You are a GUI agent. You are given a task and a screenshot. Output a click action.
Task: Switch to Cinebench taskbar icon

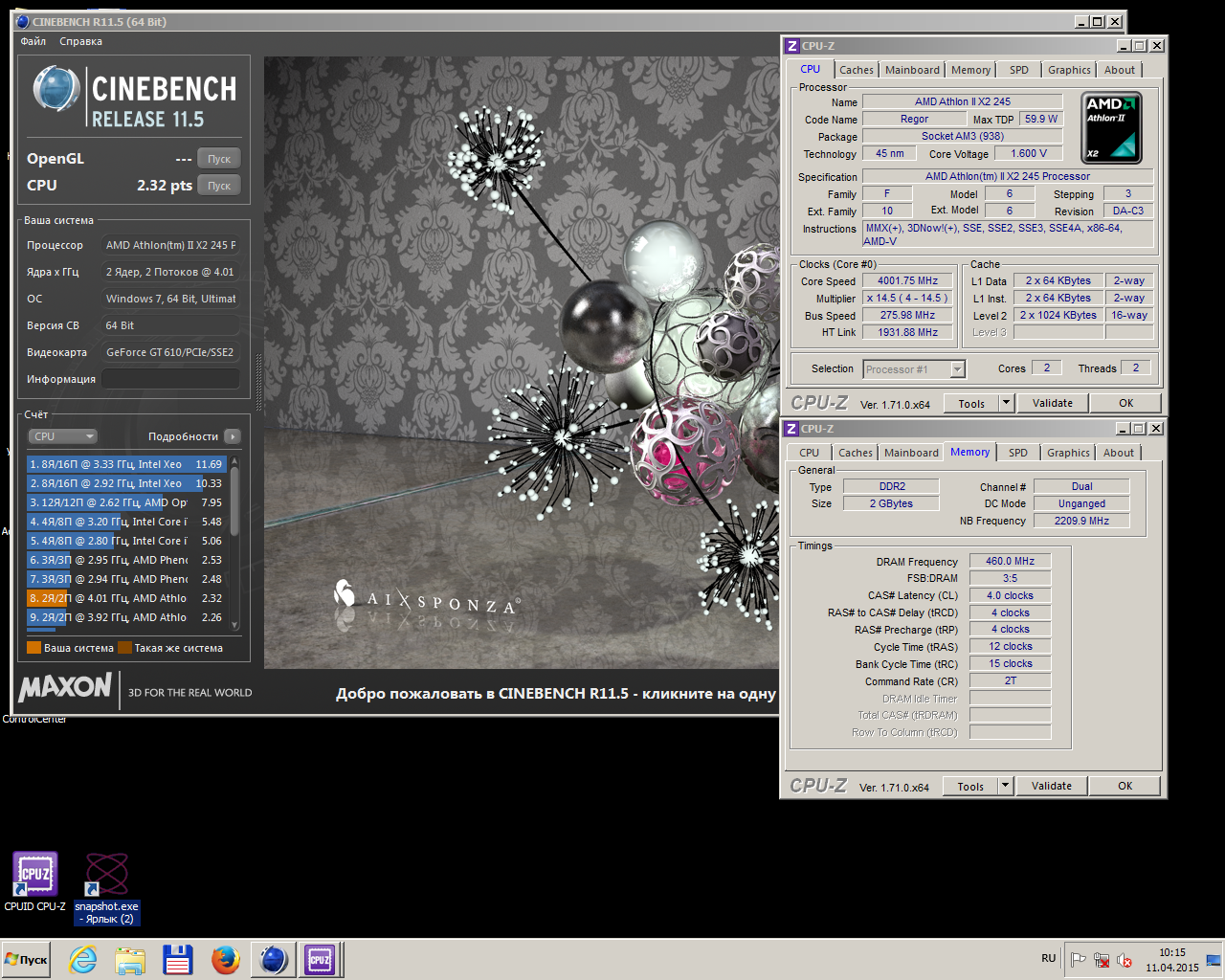[274, 959]
